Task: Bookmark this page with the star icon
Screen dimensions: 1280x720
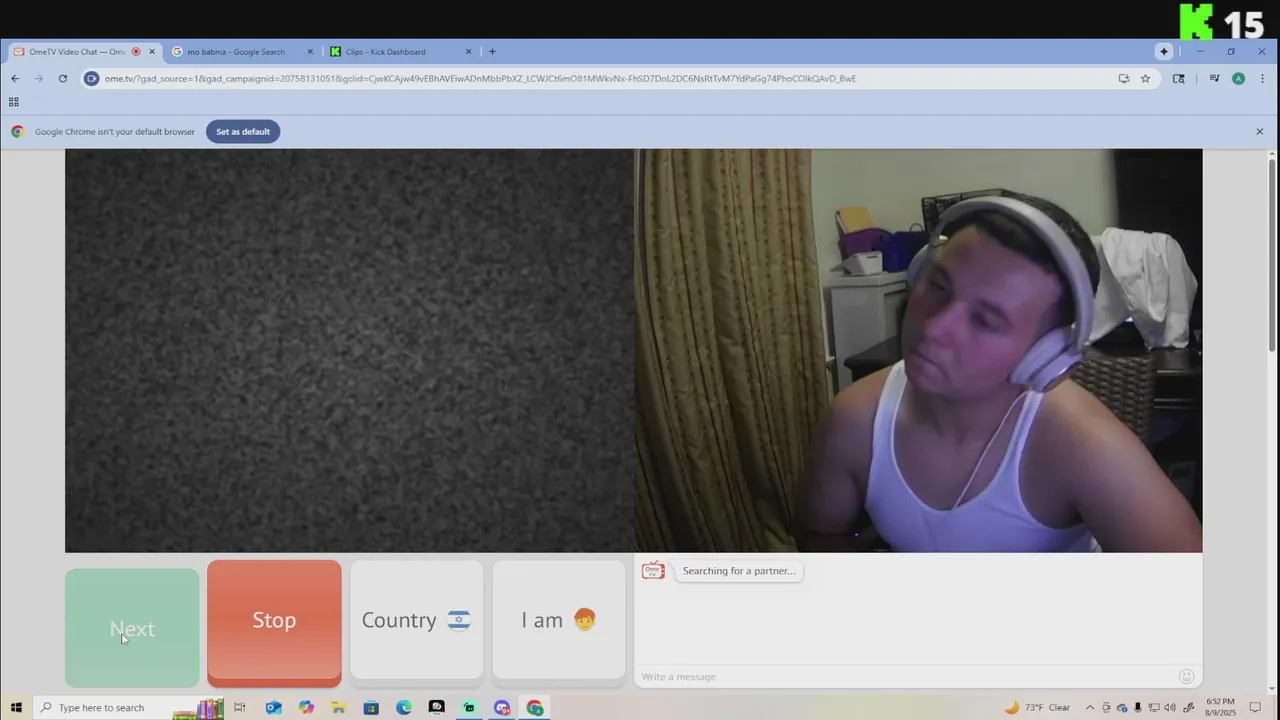Action: pyautogui.click(x=1145, y=78)
